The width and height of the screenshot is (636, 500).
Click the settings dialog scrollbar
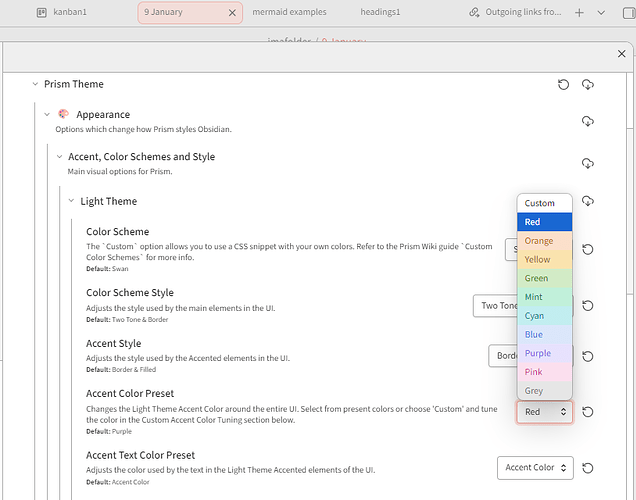coord(630,211)
